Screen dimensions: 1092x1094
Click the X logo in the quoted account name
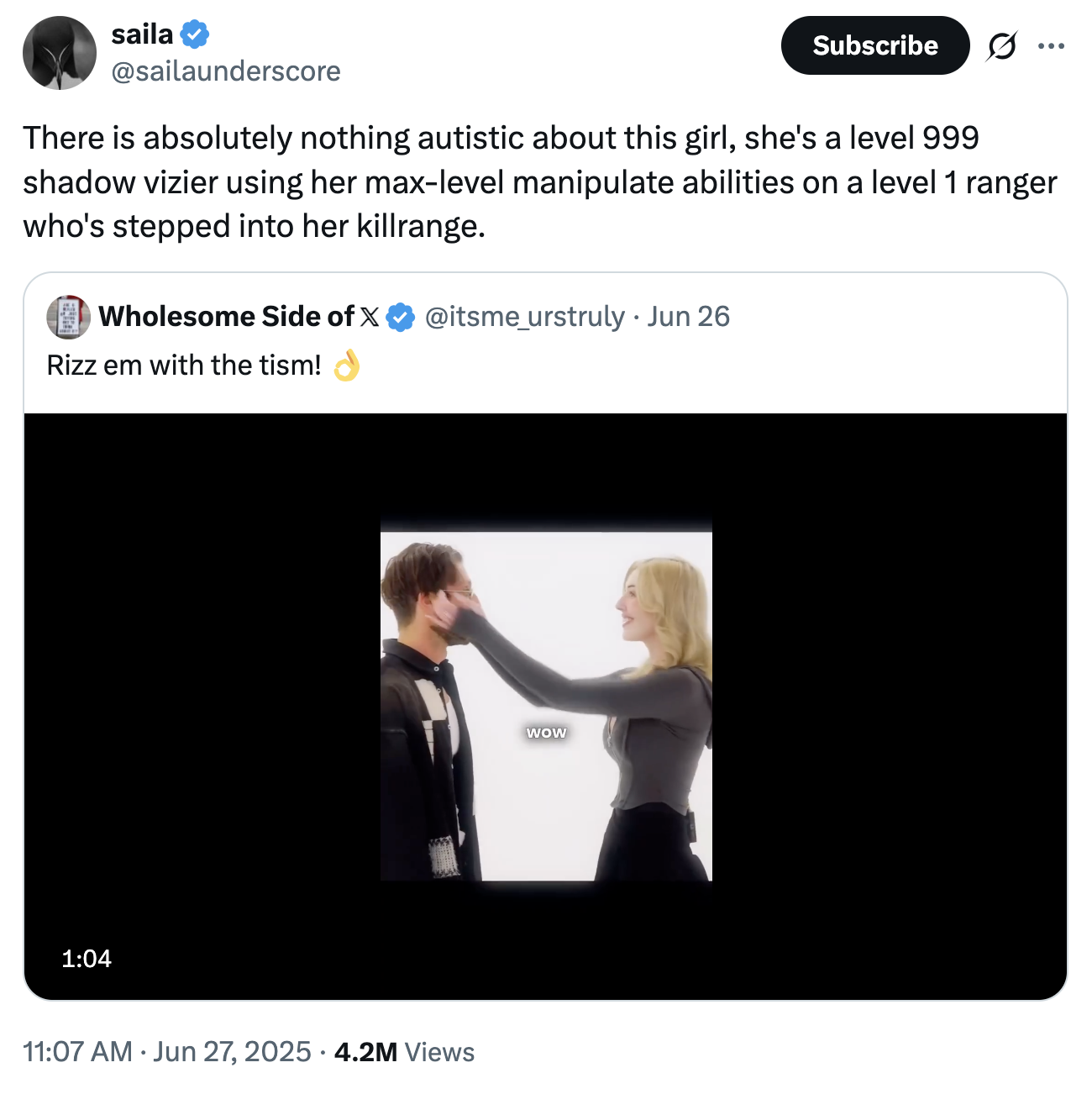(x=368, y=317)
